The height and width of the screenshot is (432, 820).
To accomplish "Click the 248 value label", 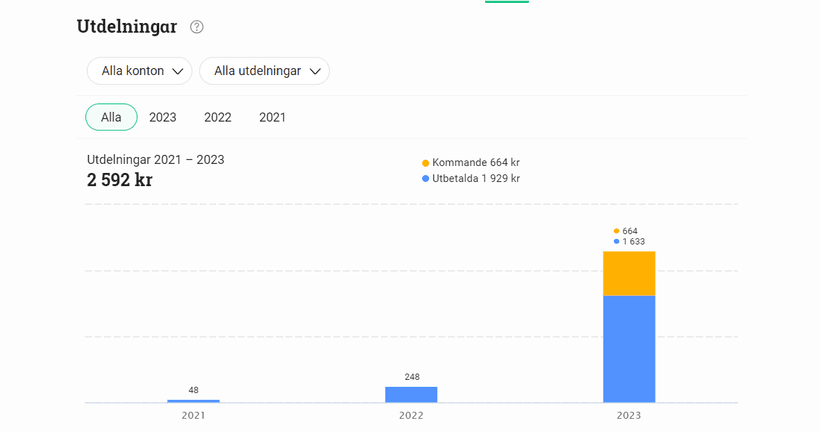I will 411,377.
